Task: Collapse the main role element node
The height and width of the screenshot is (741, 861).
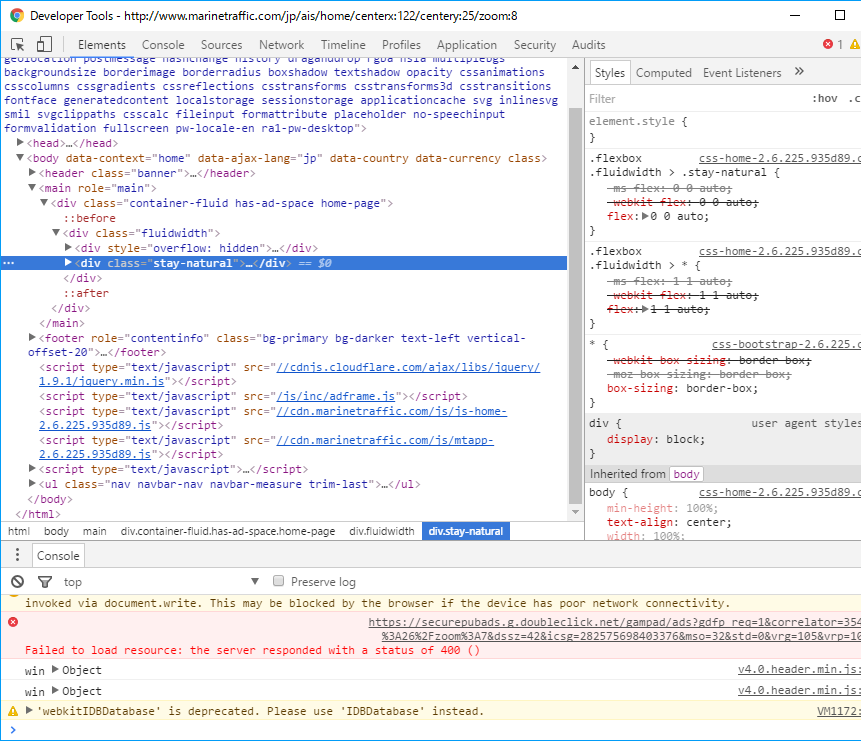Action: (x=32, y=187)
